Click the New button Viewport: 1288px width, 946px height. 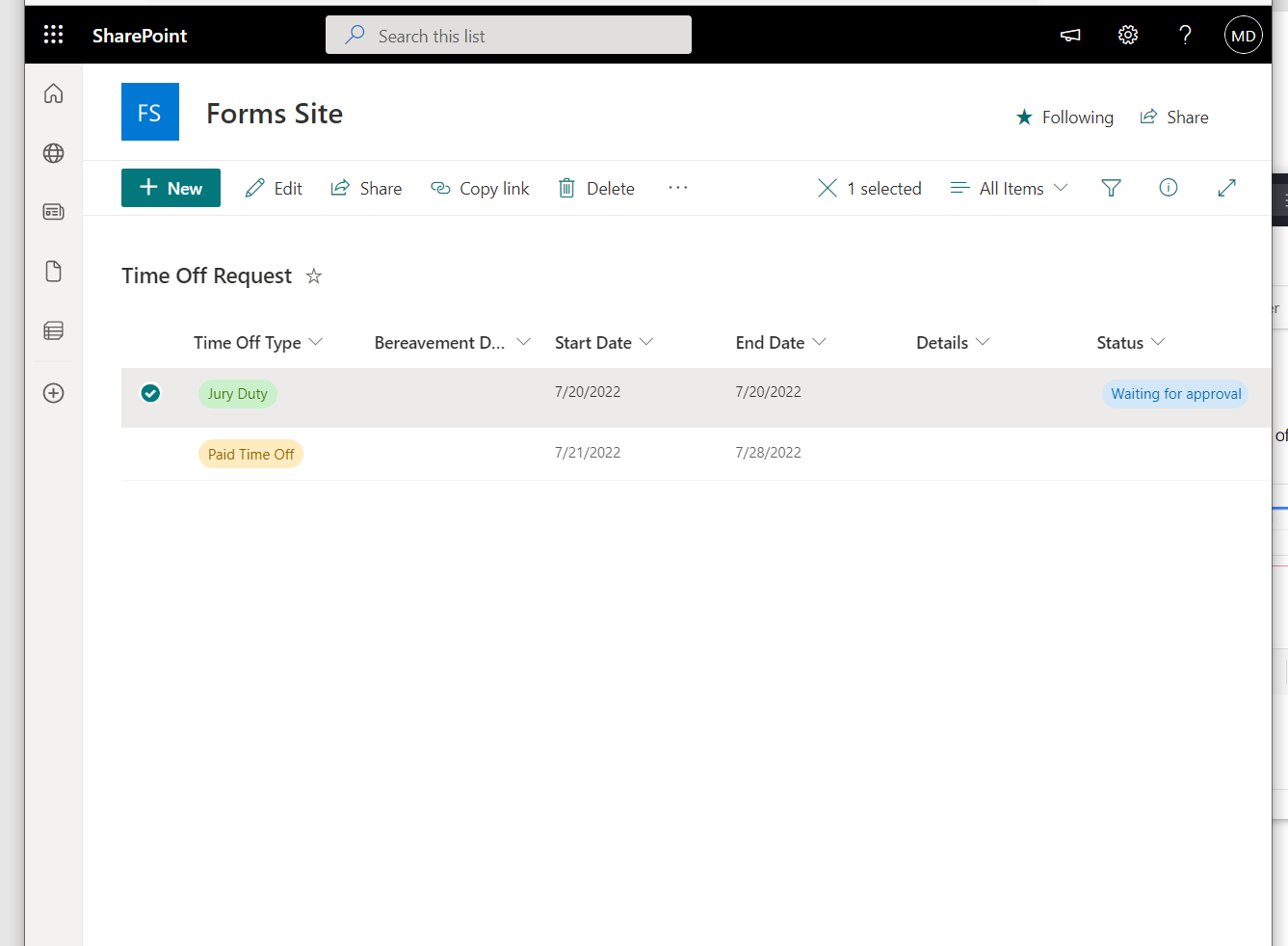(x=171, y=188)
